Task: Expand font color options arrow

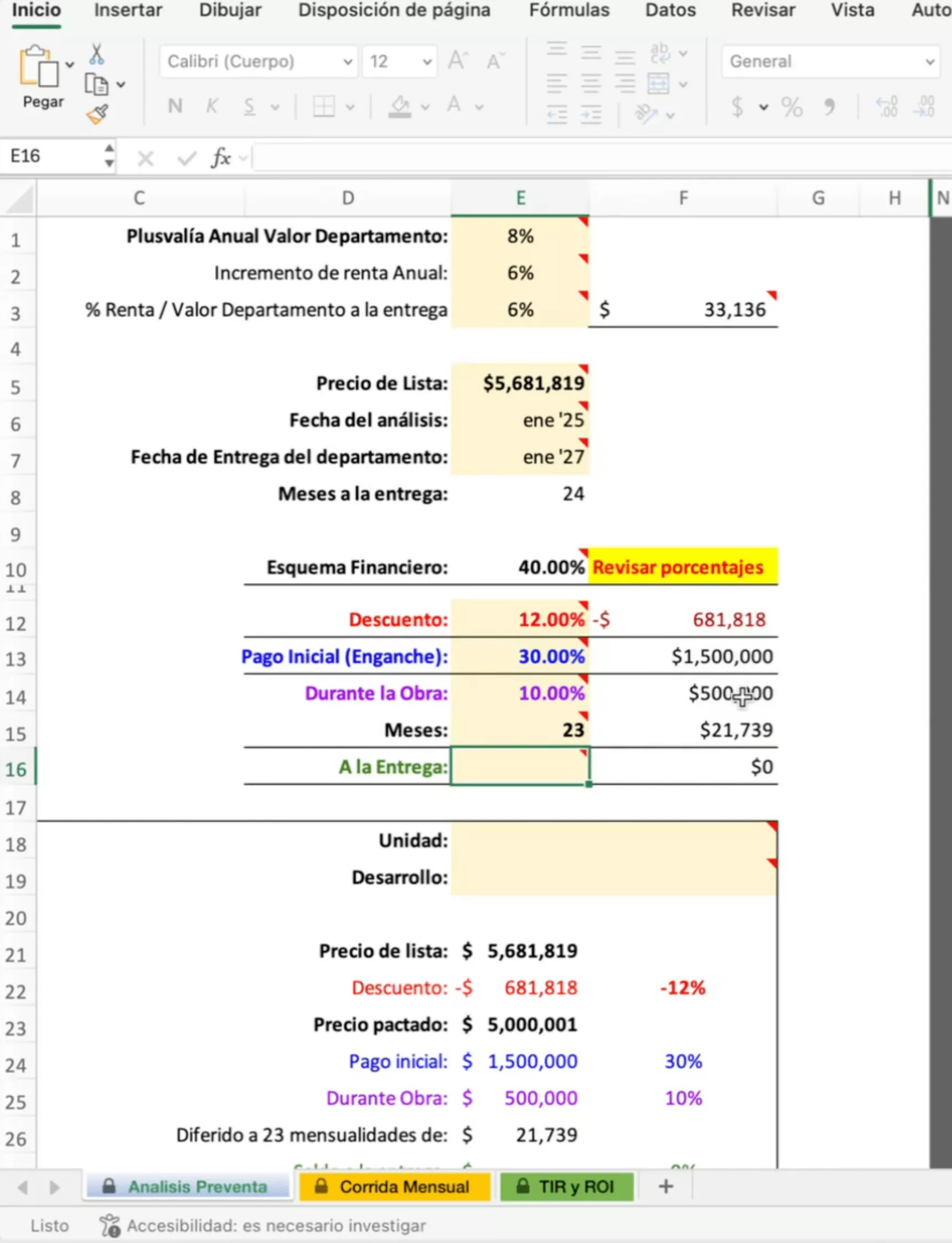Action: click(479, 107)
